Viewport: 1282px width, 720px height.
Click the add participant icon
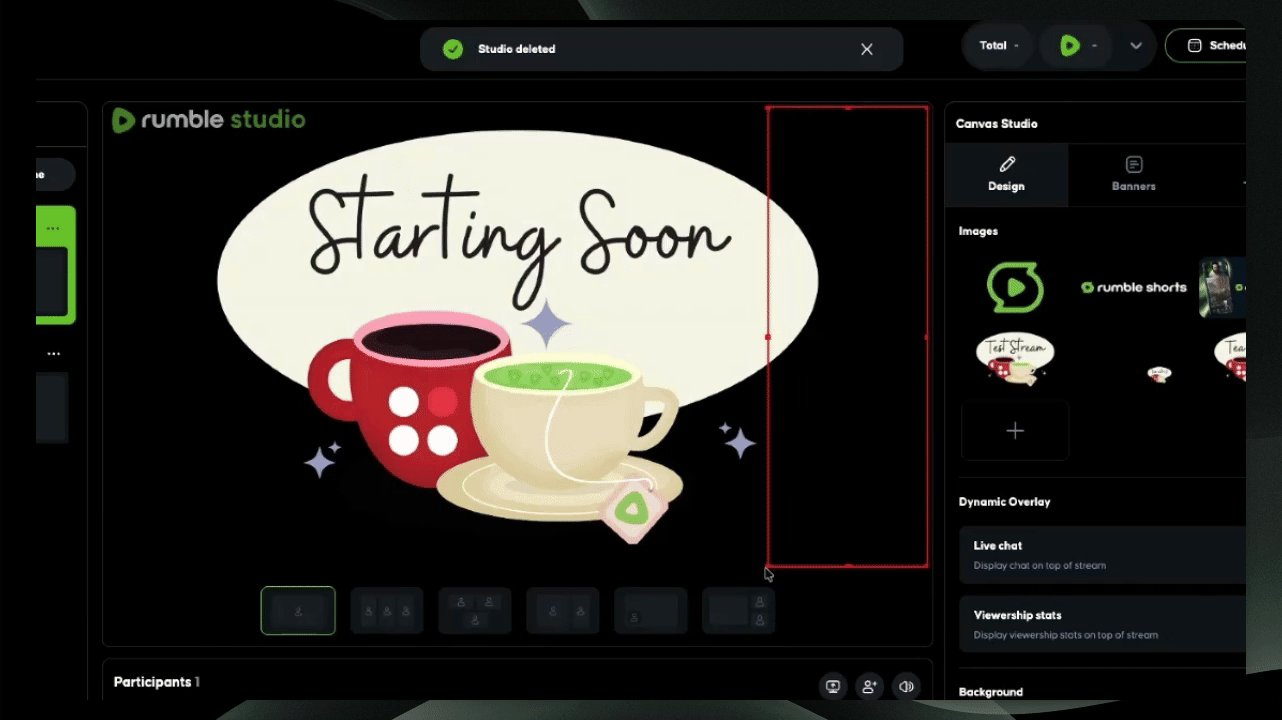870,686
